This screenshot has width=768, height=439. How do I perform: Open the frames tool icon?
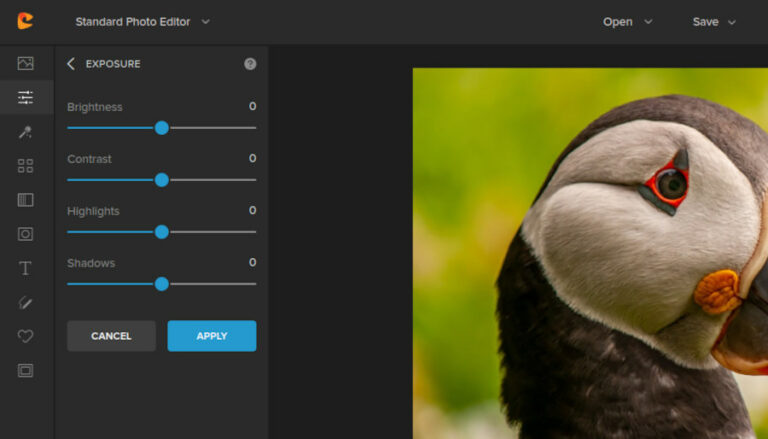click(x=25, y=370)
